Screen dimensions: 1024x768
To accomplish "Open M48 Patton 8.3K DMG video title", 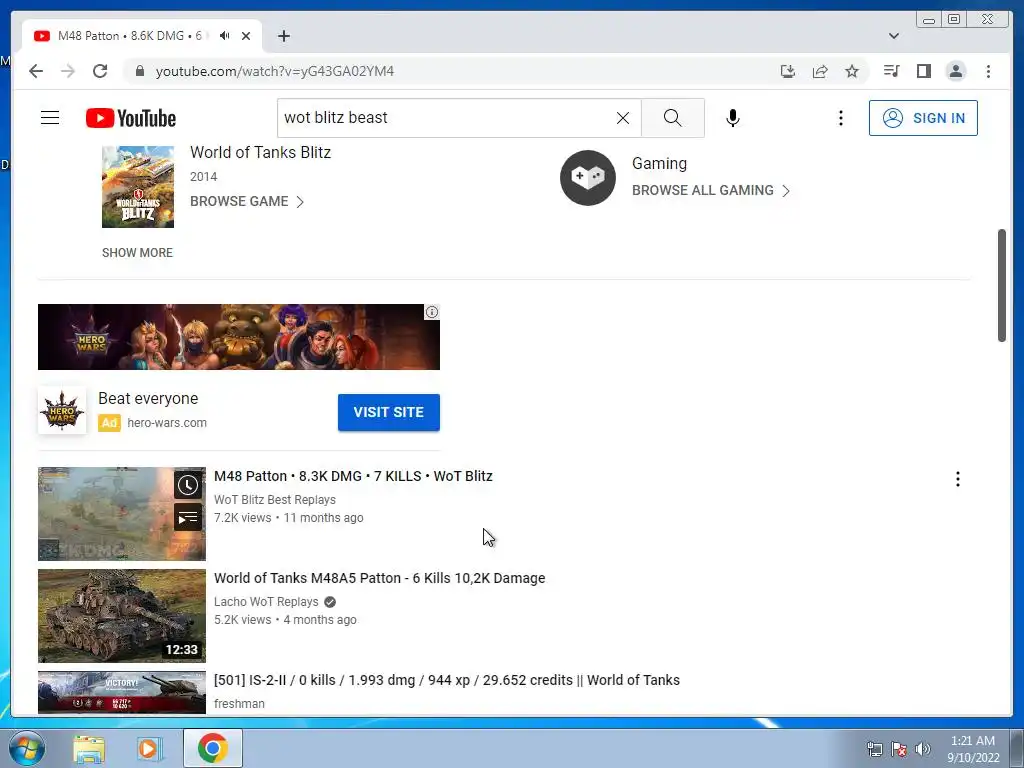I will (353, 476).
